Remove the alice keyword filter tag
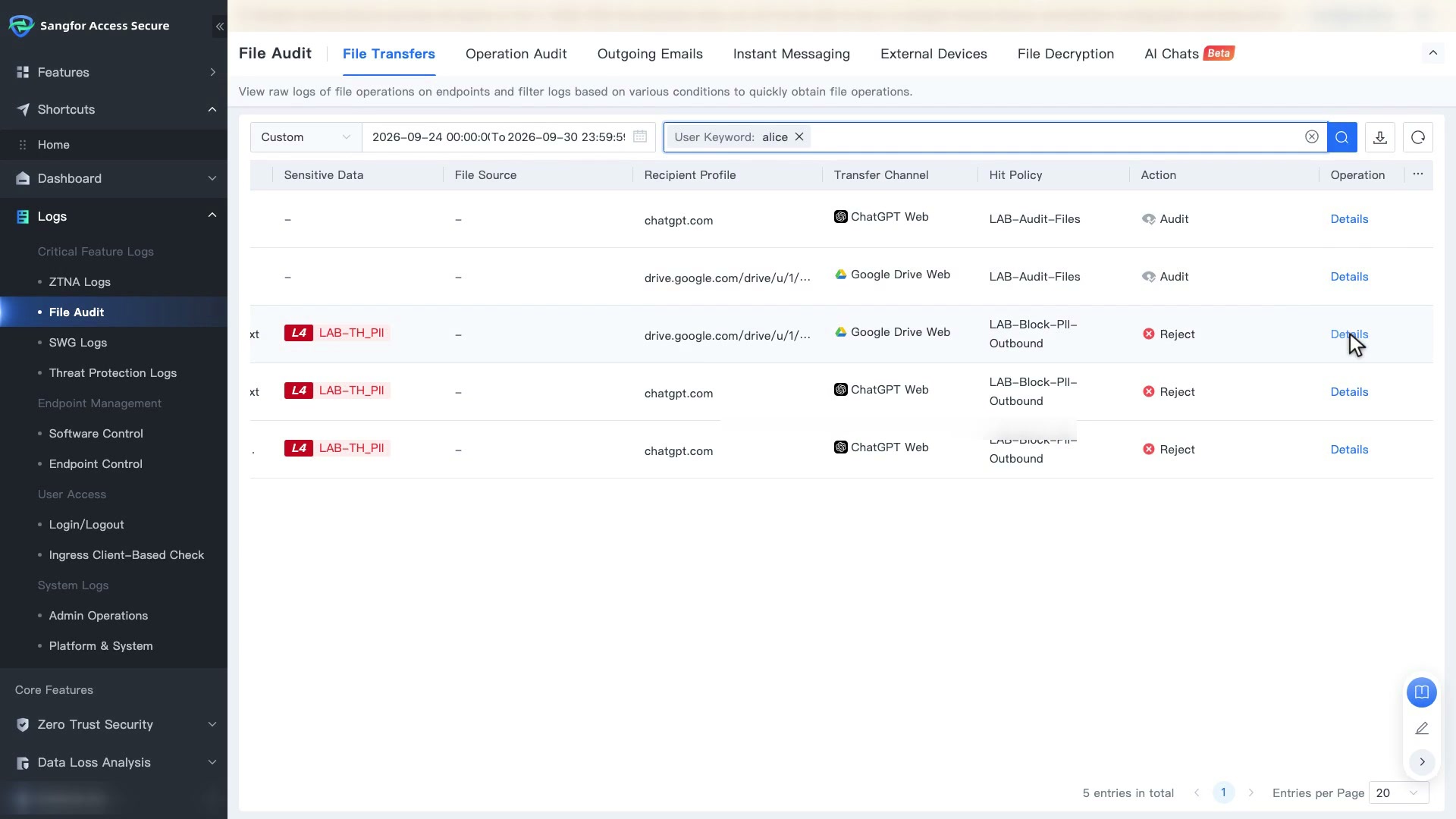This screenshot has height=819, width=1456. 799,137
